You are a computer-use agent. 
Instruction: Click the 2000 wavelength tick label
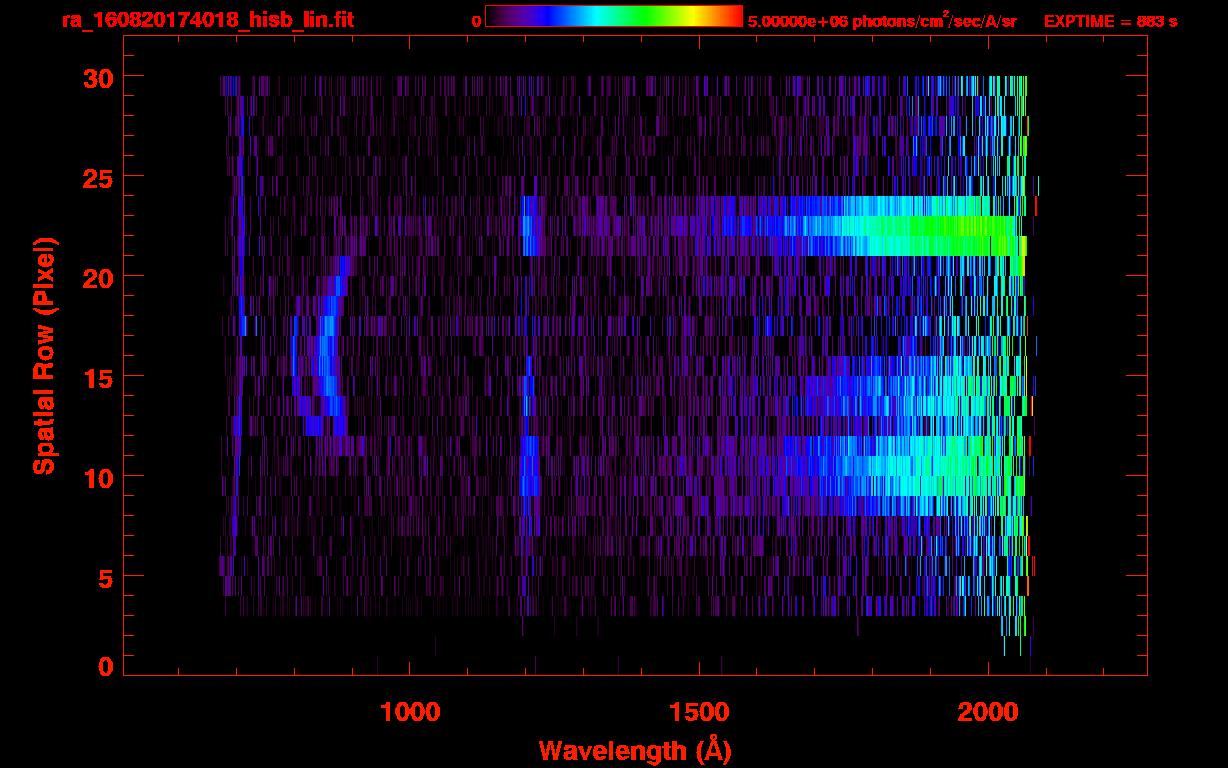click(988, 713)
